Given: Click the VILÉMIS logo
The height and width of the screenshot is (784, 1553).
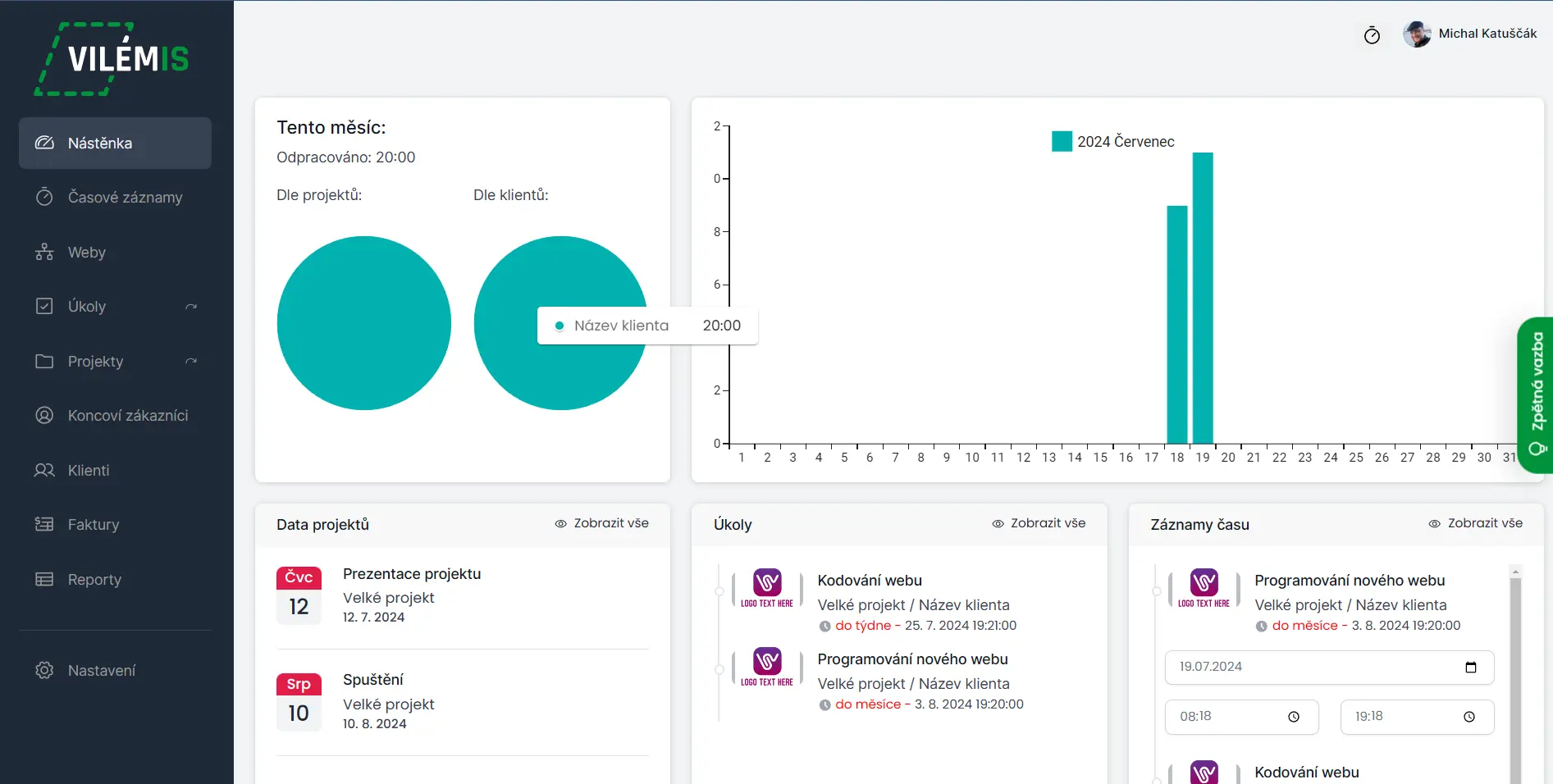Looking at the screenshot, I should [x=112, y=58].
